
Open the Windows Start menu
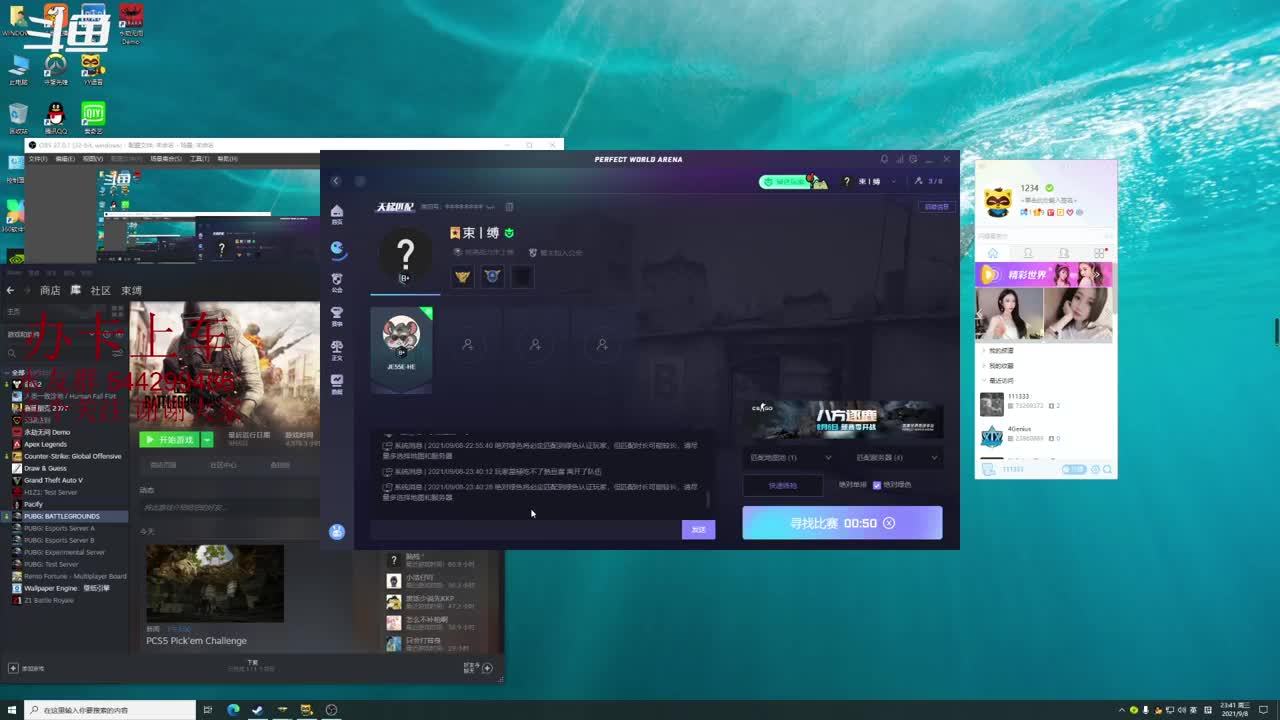point(10,710)
